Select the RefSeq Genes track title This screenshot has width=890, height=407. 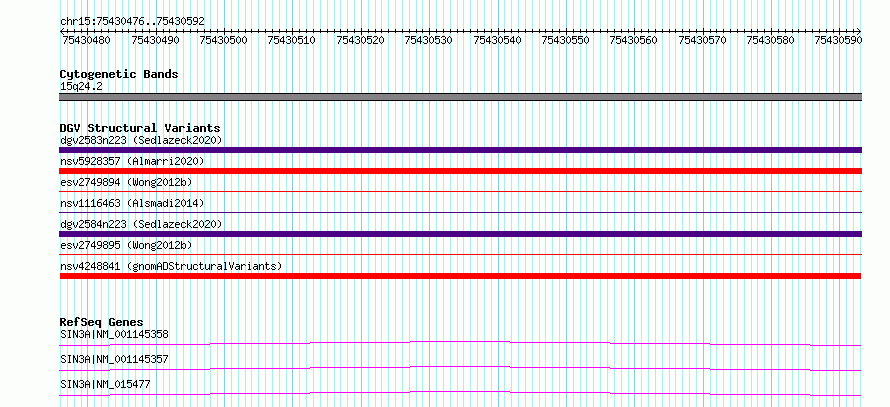pos(101,322)
